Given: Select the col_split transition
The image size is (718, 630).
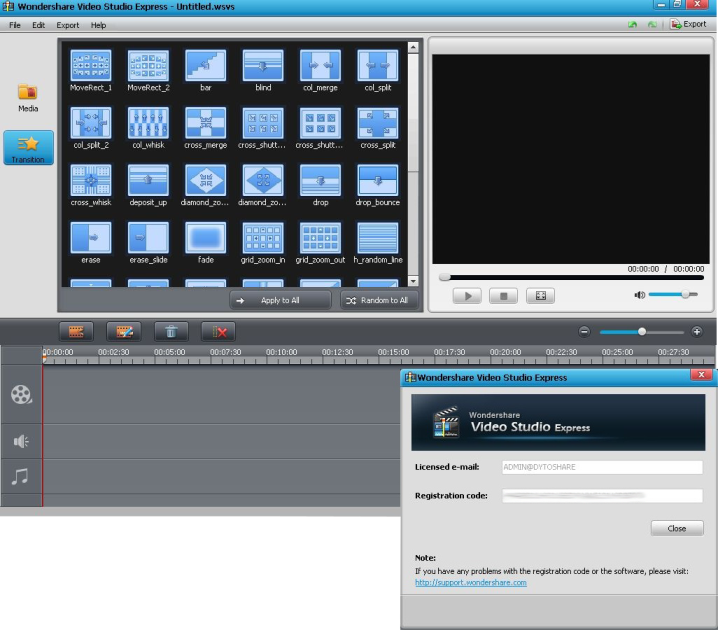Looking at the screenshot, I should pos(378,65).
